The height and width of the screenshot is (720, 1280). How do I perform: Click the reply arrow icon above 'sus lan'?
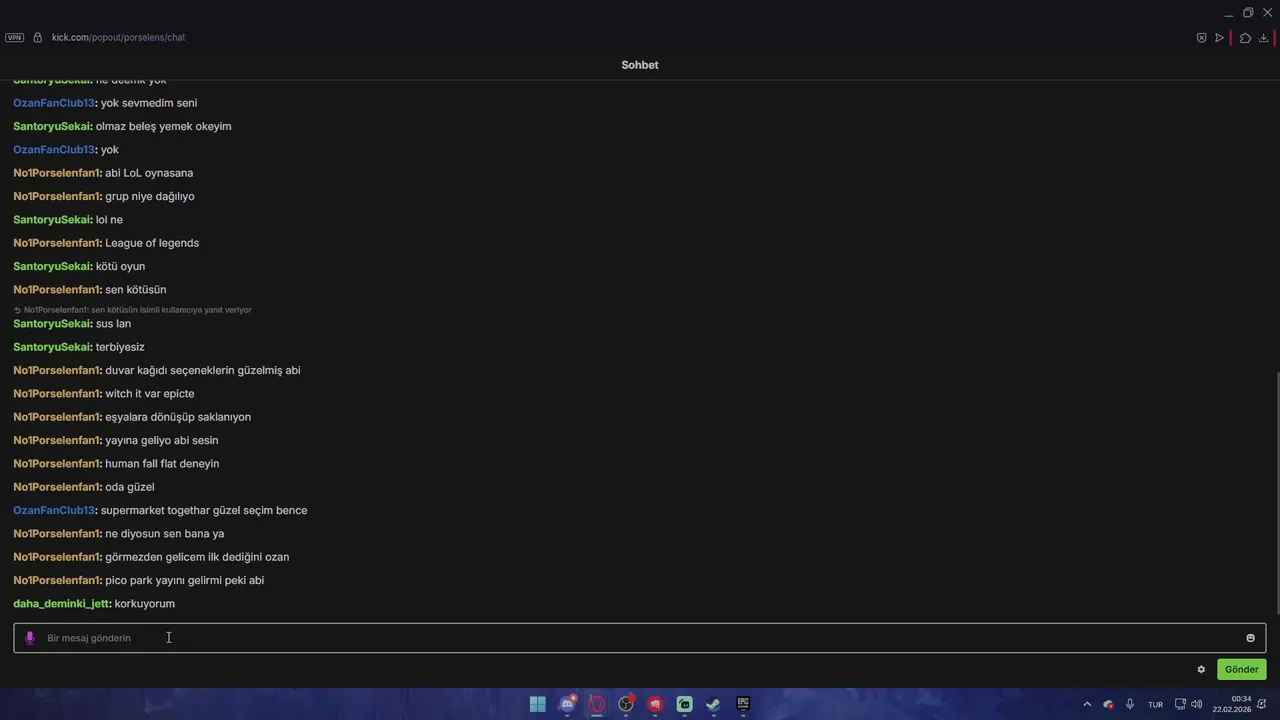click(17, 310)
